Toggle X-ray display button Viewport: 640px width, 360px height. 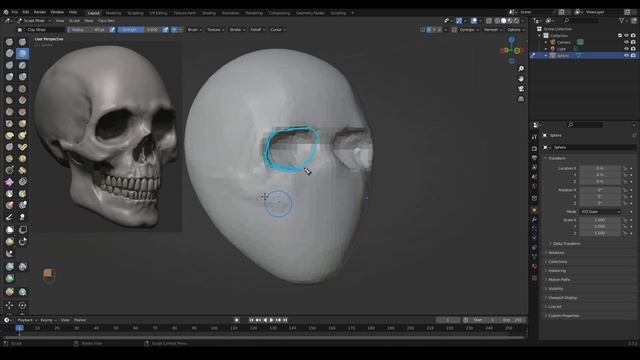point(489,20)
